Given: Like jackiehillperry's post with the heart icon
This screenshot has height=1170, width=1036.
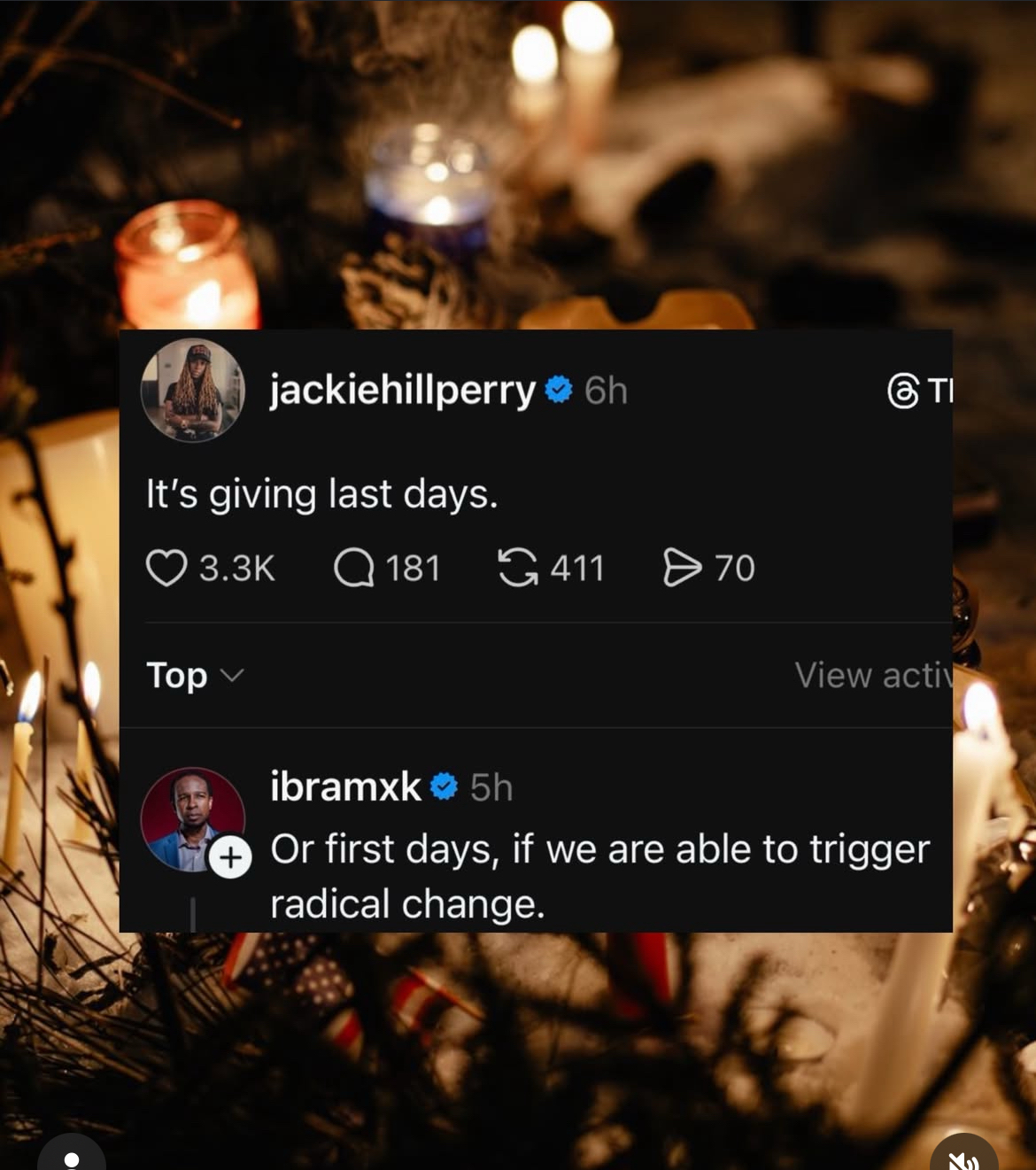Looking at the screenshot, I should coord(166,568).
